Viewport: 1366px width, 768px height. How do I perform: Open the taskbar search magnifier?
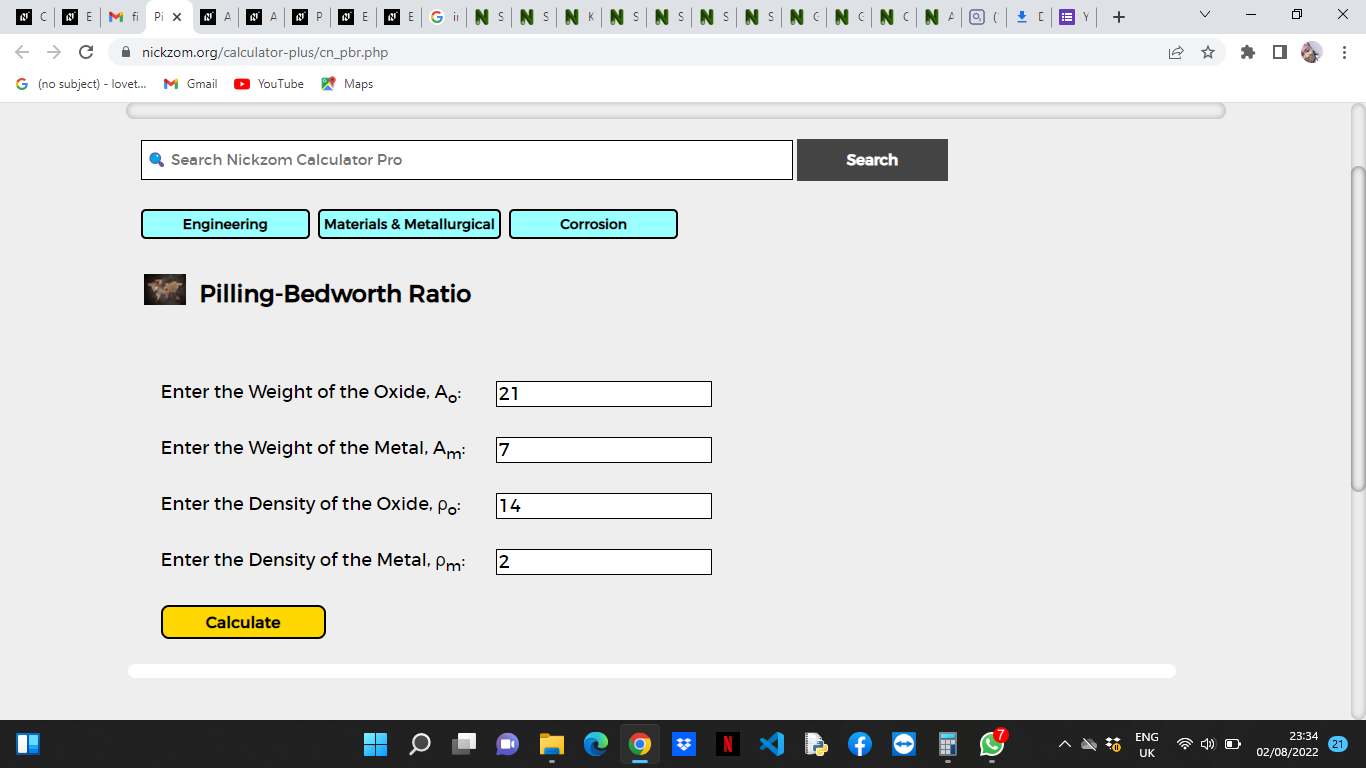(x=421, y=744)
